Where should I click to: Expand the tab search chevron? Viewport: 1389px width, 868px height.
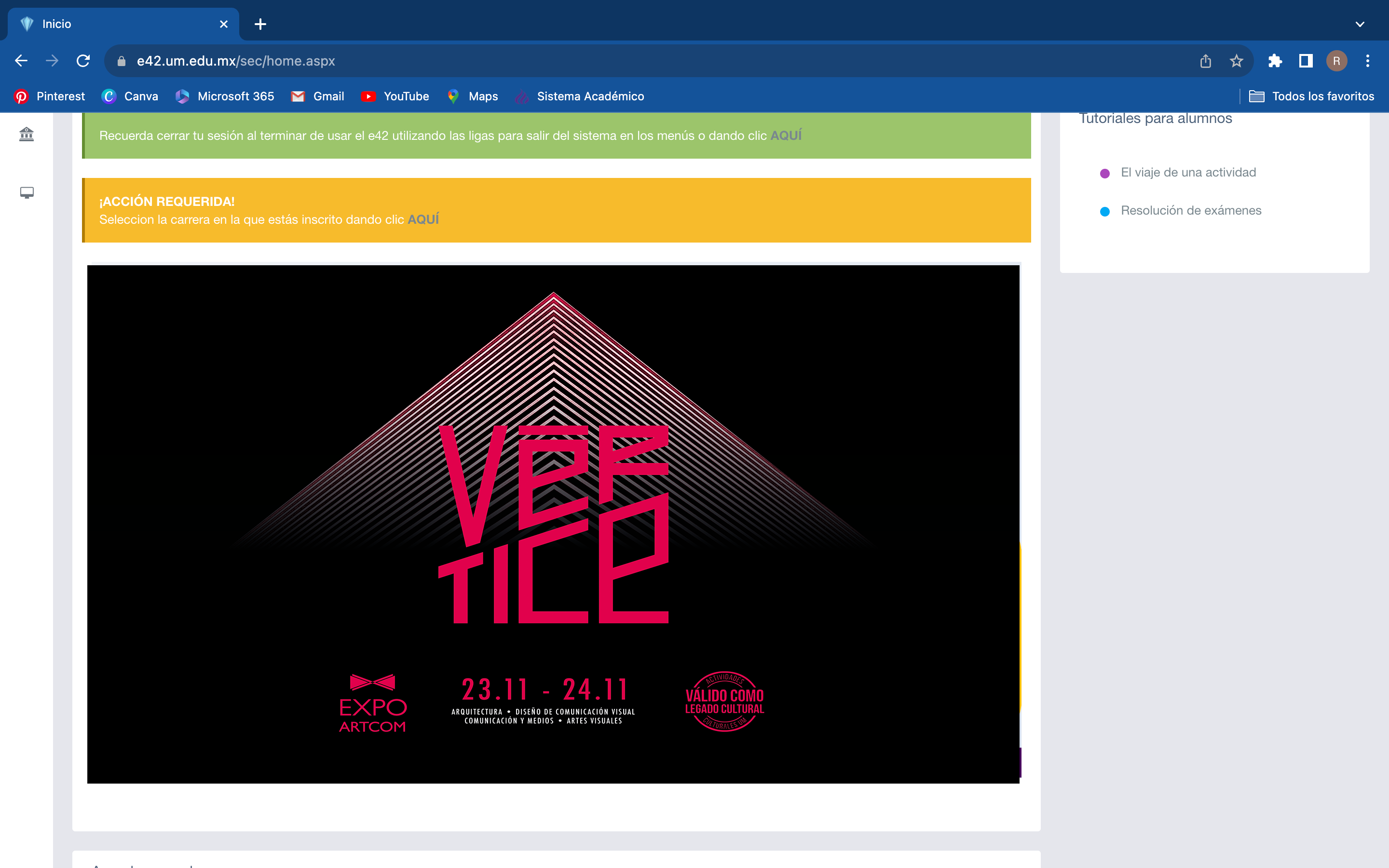click(1360, 24)
